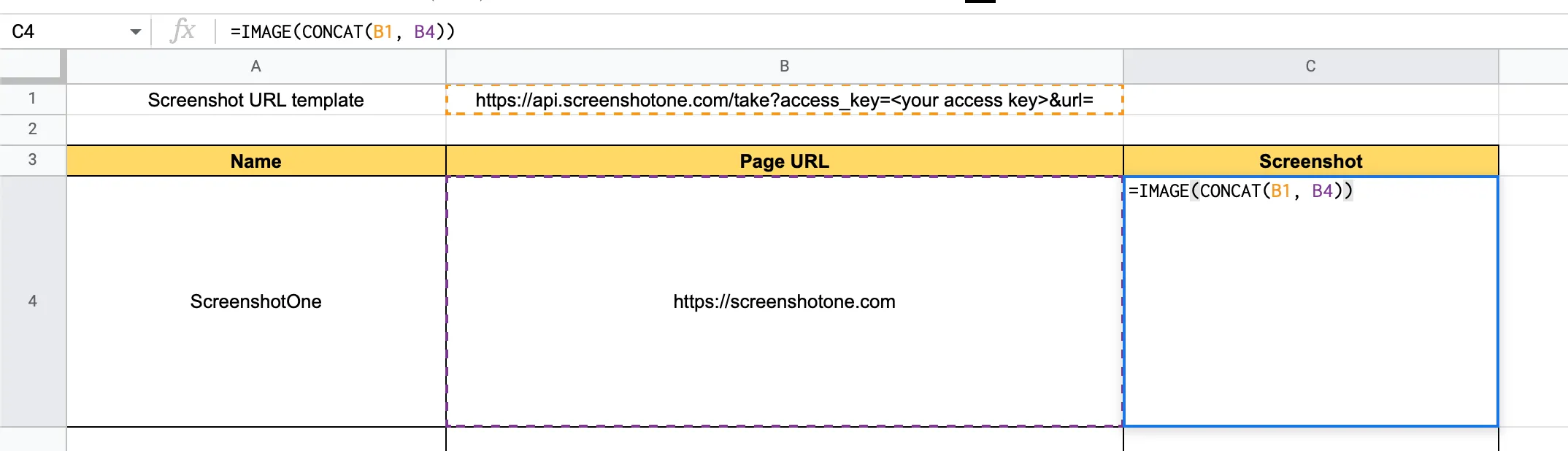Select the entire sheet via corner box
This screenshot has width=1568, height=451.
pyautogui.click(x=31, y=66)
